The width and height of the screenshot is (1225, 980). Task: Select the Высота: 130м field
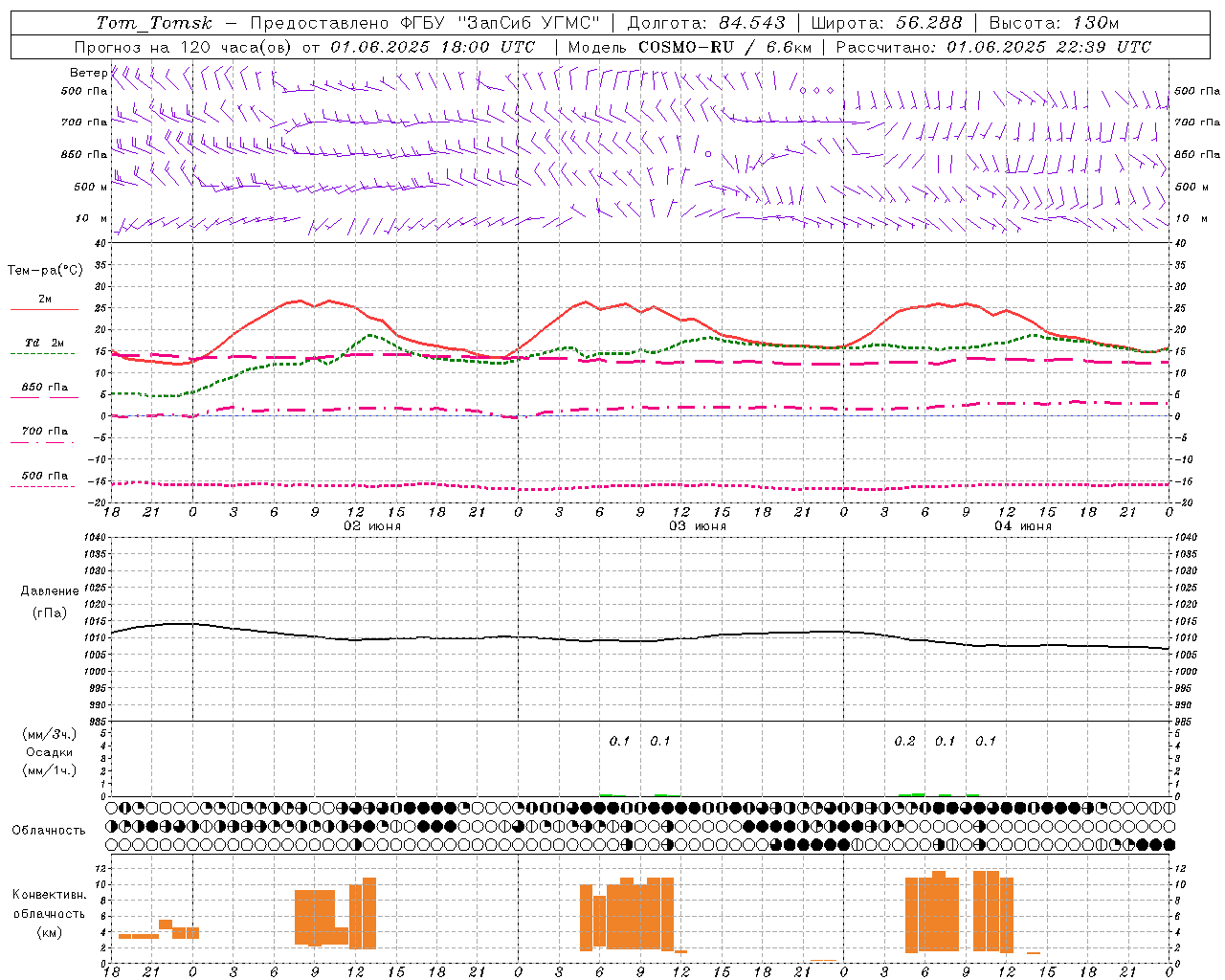coord(1054,23)
